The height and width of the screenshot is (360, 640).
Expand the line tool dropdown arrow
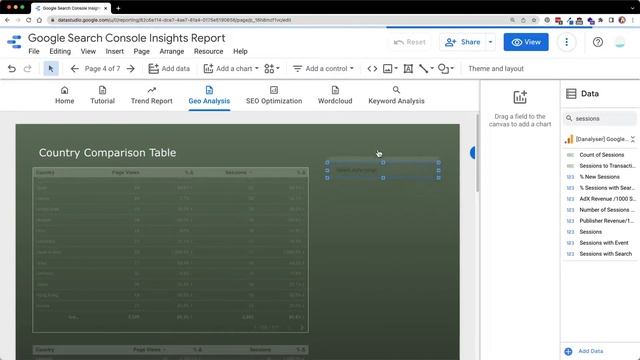432,69
